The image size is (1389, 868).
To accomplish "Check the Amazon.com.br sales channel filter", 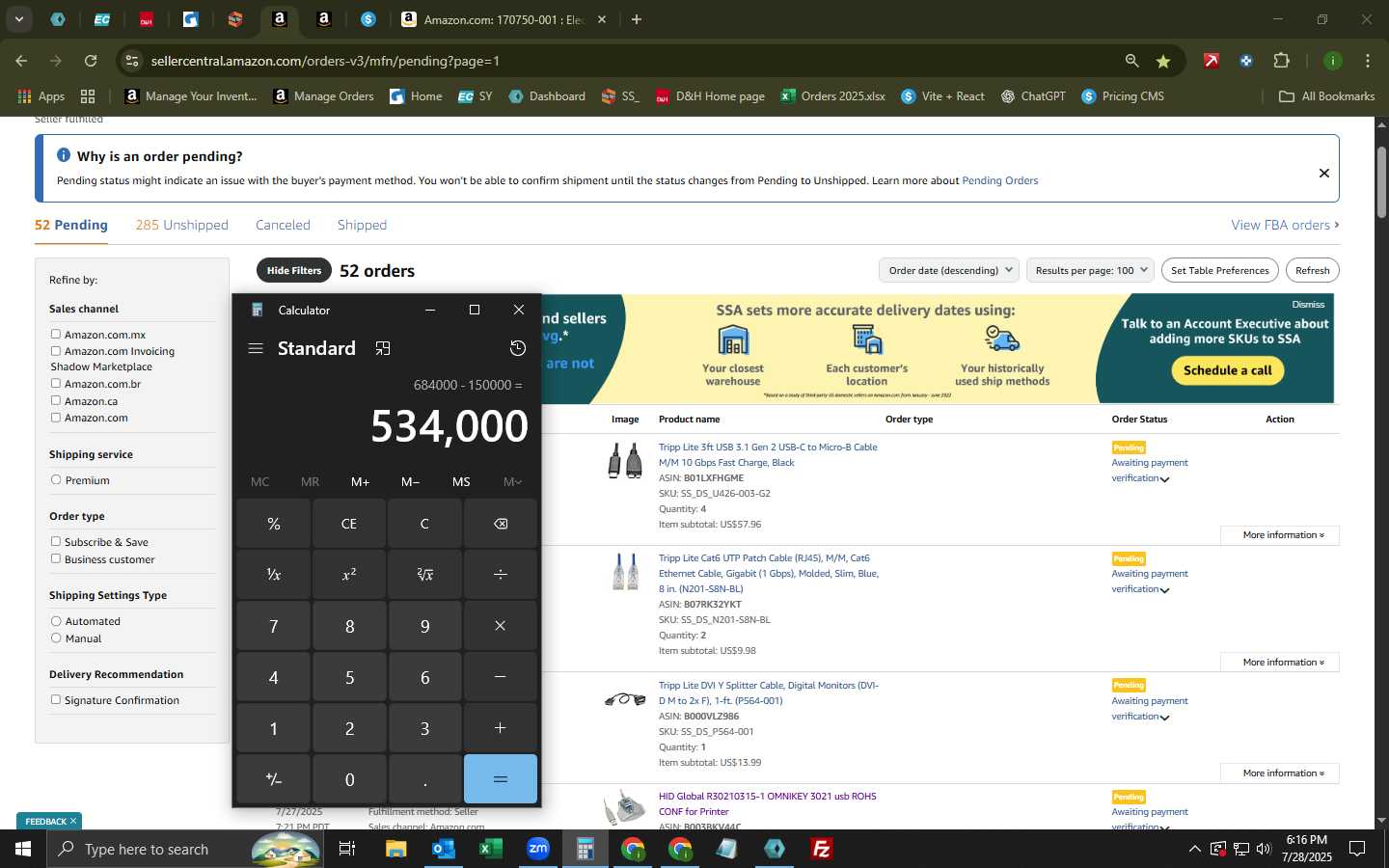I will [56, 383].
